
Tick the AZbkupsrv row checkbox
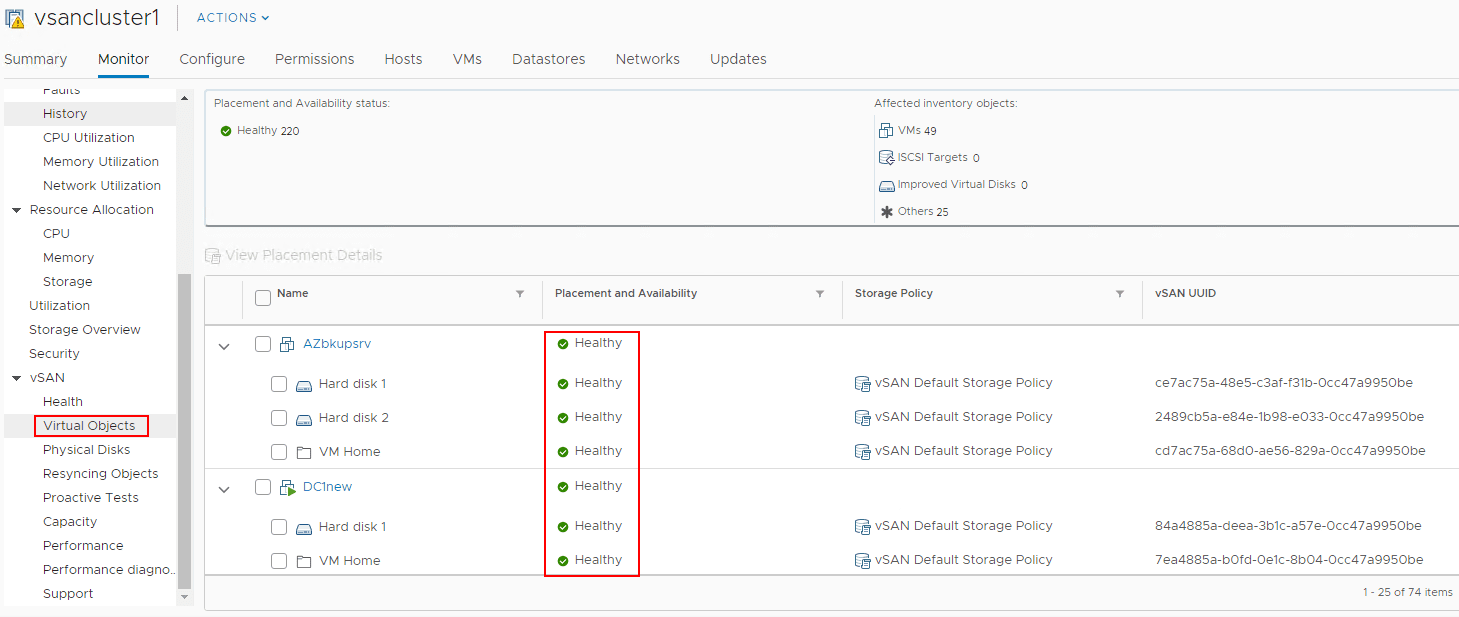pos(263,344)
